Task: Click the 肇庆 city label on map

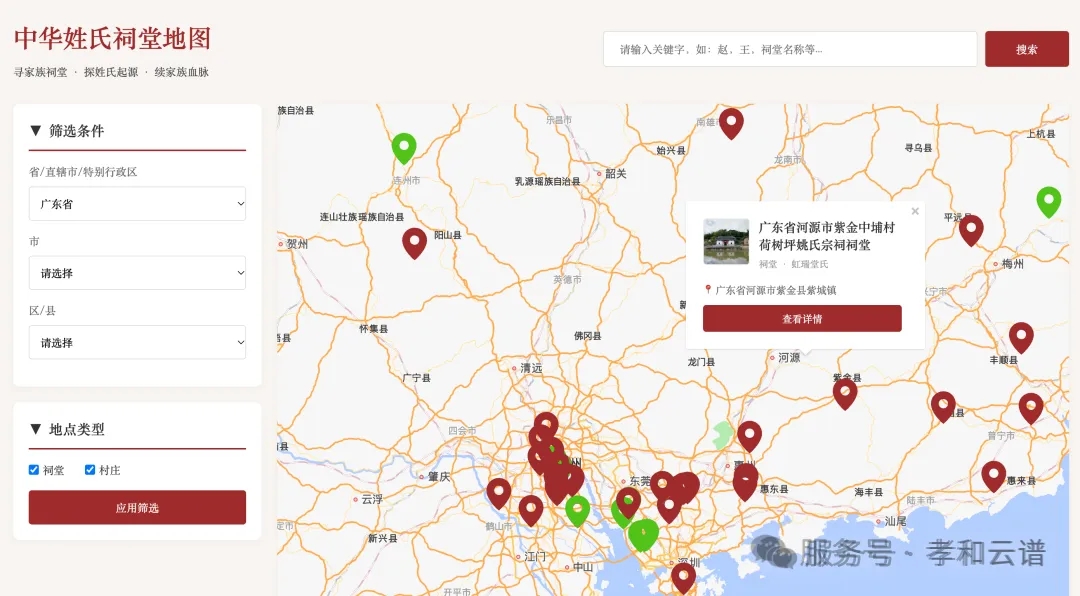Action: (x=439, y=477)
